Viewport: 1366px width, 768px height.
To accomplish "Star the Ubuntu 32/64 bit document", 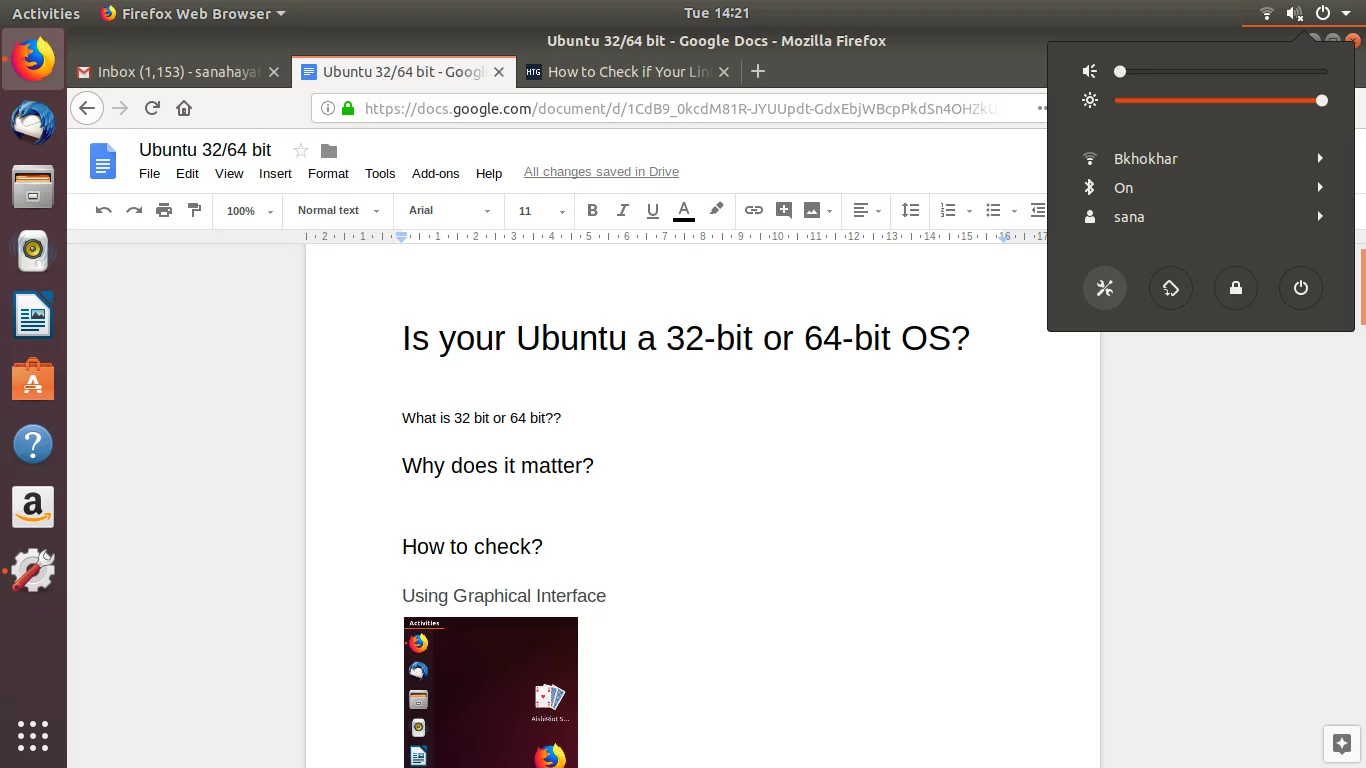I will point(300,150).
